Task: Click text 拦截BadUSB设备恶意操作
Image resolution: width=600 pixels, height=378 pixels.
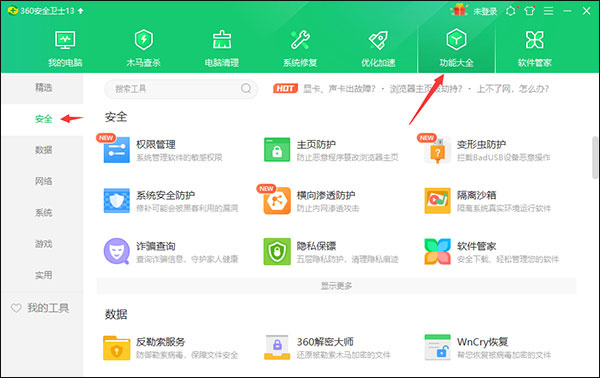Action: coord(504,158)
